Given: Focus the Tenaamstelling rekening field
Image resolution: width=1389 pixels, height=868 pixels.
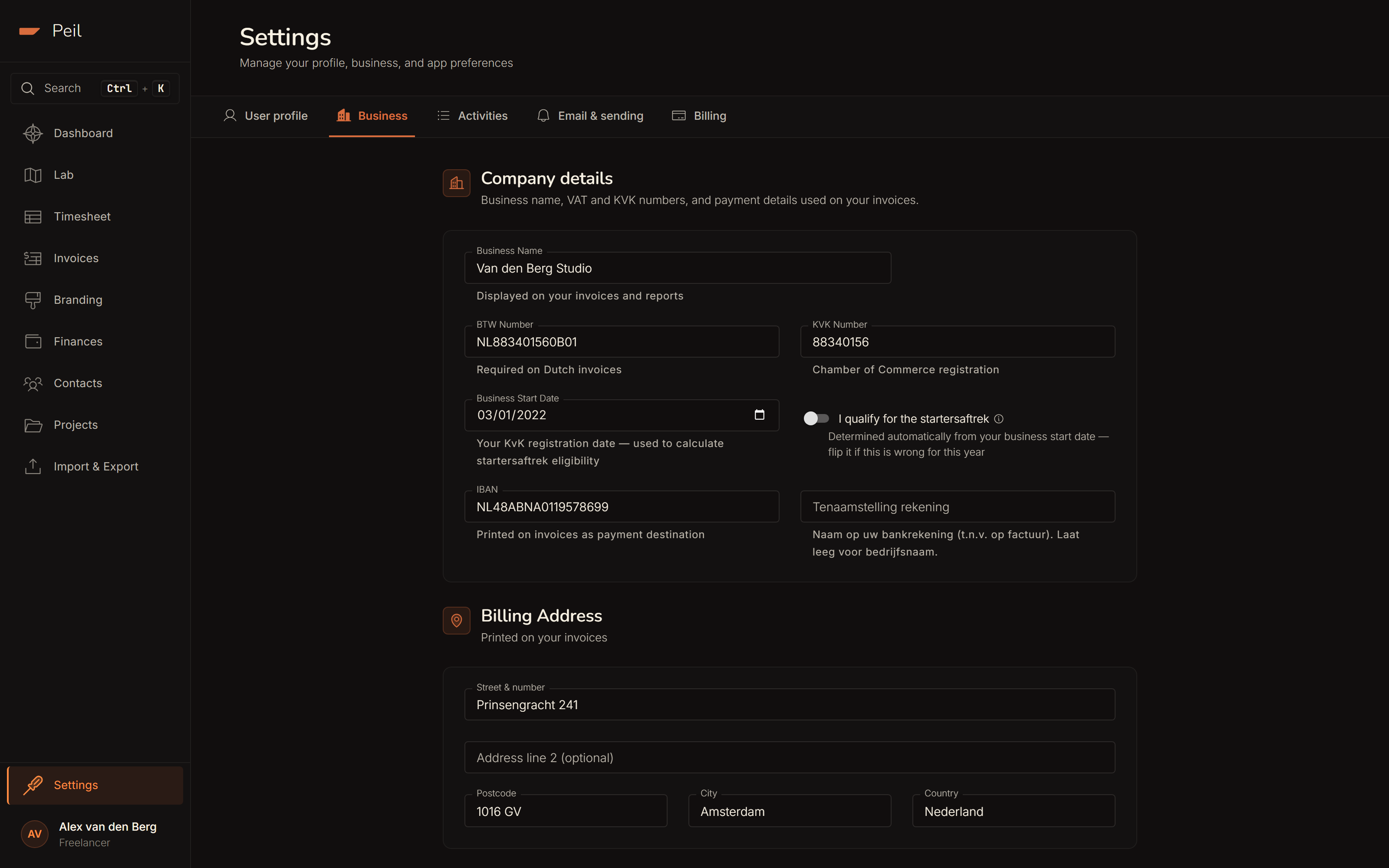Looking at the screenshot, I should (958, 506).
